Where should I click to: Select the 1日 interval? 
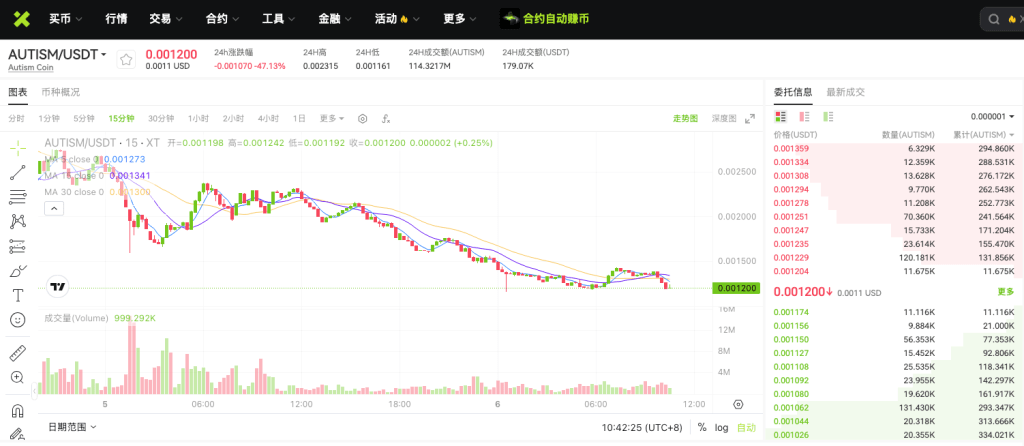tap(299, 119)
